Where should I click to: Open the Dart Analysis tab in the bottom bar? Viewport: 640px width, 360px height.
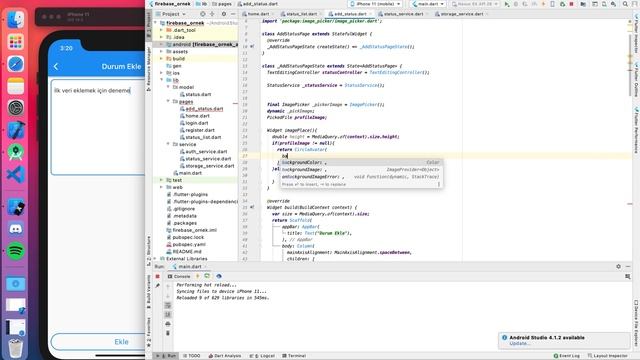[x=225, y=356]
